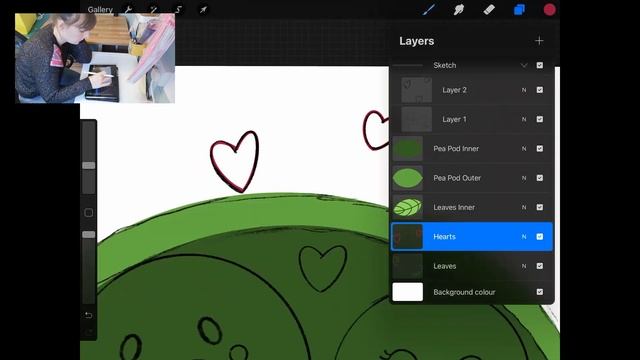Undo the last action with arrow
640x360 pixels.
click(x=89, y=315)
